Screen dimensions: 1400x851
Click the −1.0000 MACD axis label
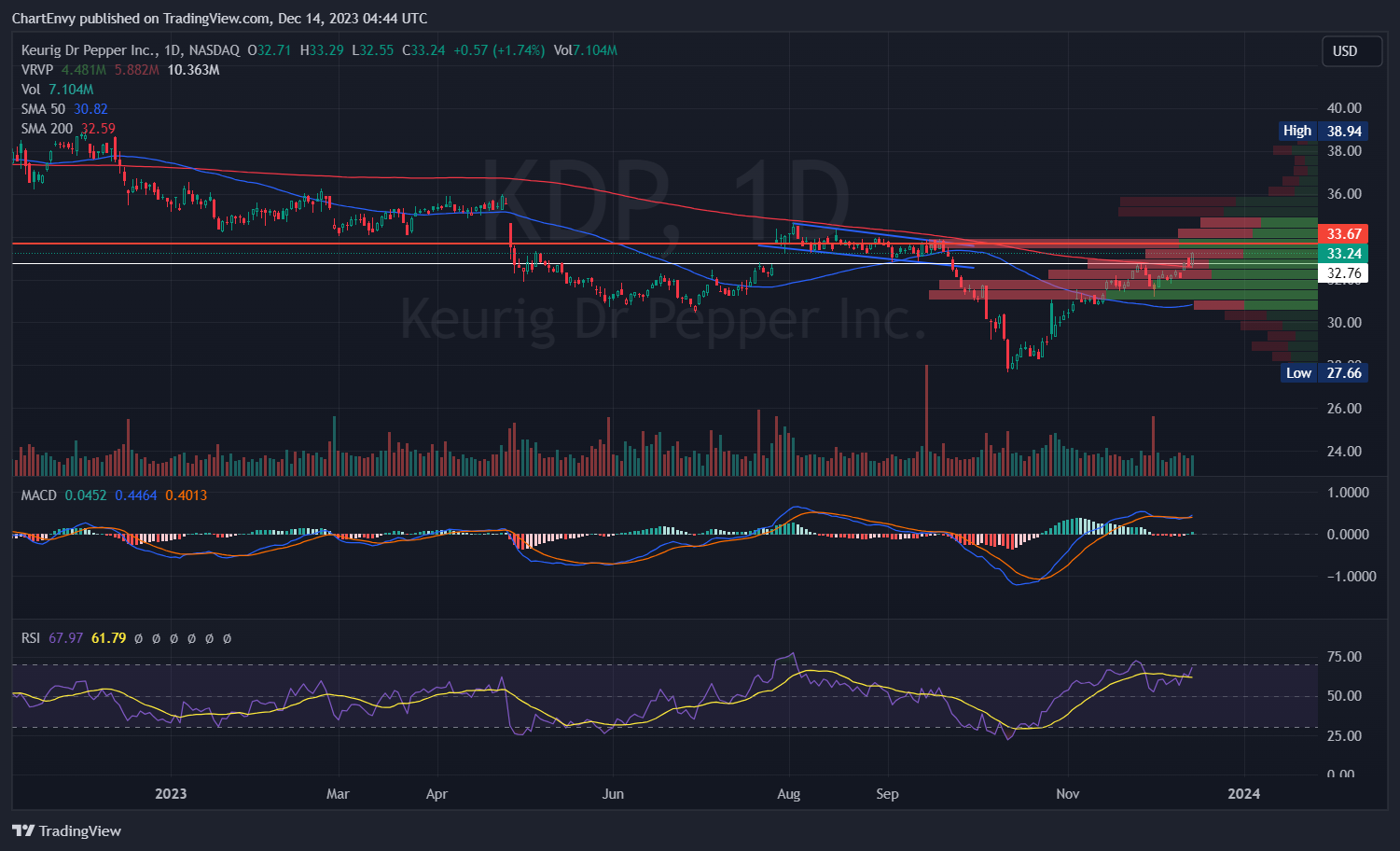1351,577
